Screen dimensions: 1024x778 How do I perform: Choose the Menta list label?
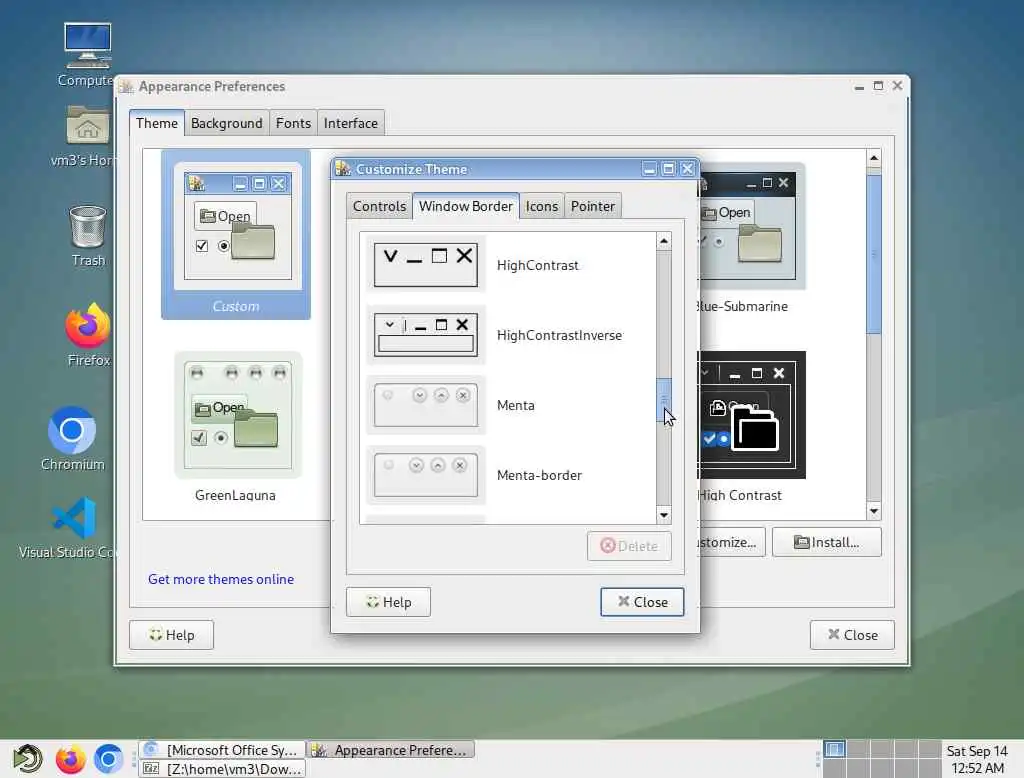click(x=515, y=405)
